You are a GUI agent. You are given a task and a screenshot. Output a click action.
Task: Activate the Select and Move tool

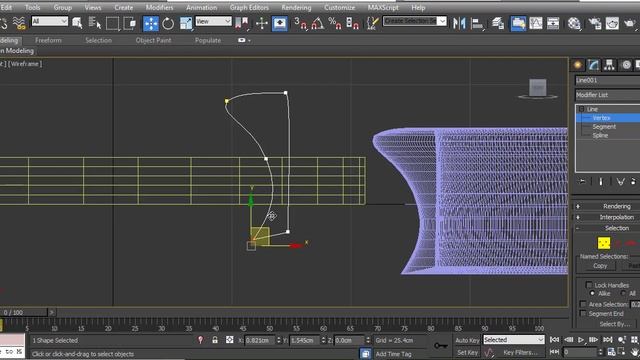click(151, 23)
